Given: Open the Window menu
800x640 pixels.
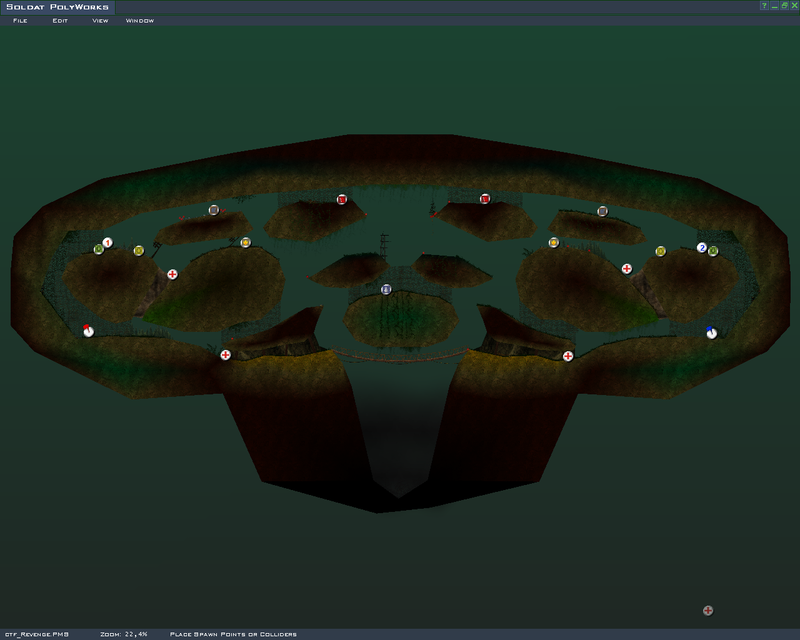Looking at the screenshot, I should 140,20.
